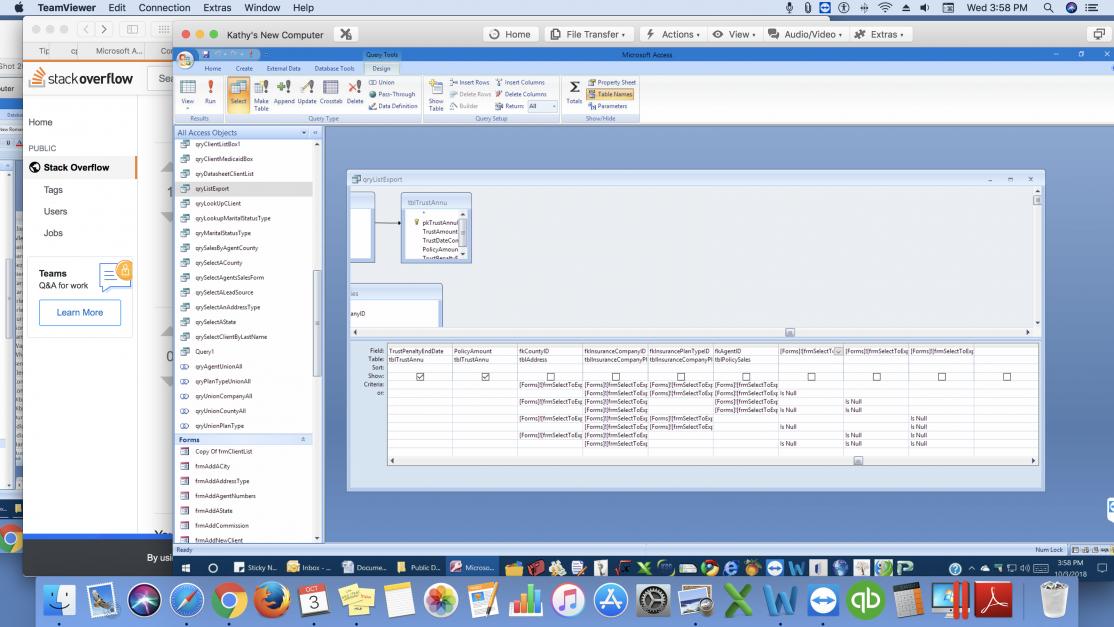Open TeamViewer Audio/Video dropdown
The width and height of the screenshot is (1114, 627).
(x=806, y=34)
